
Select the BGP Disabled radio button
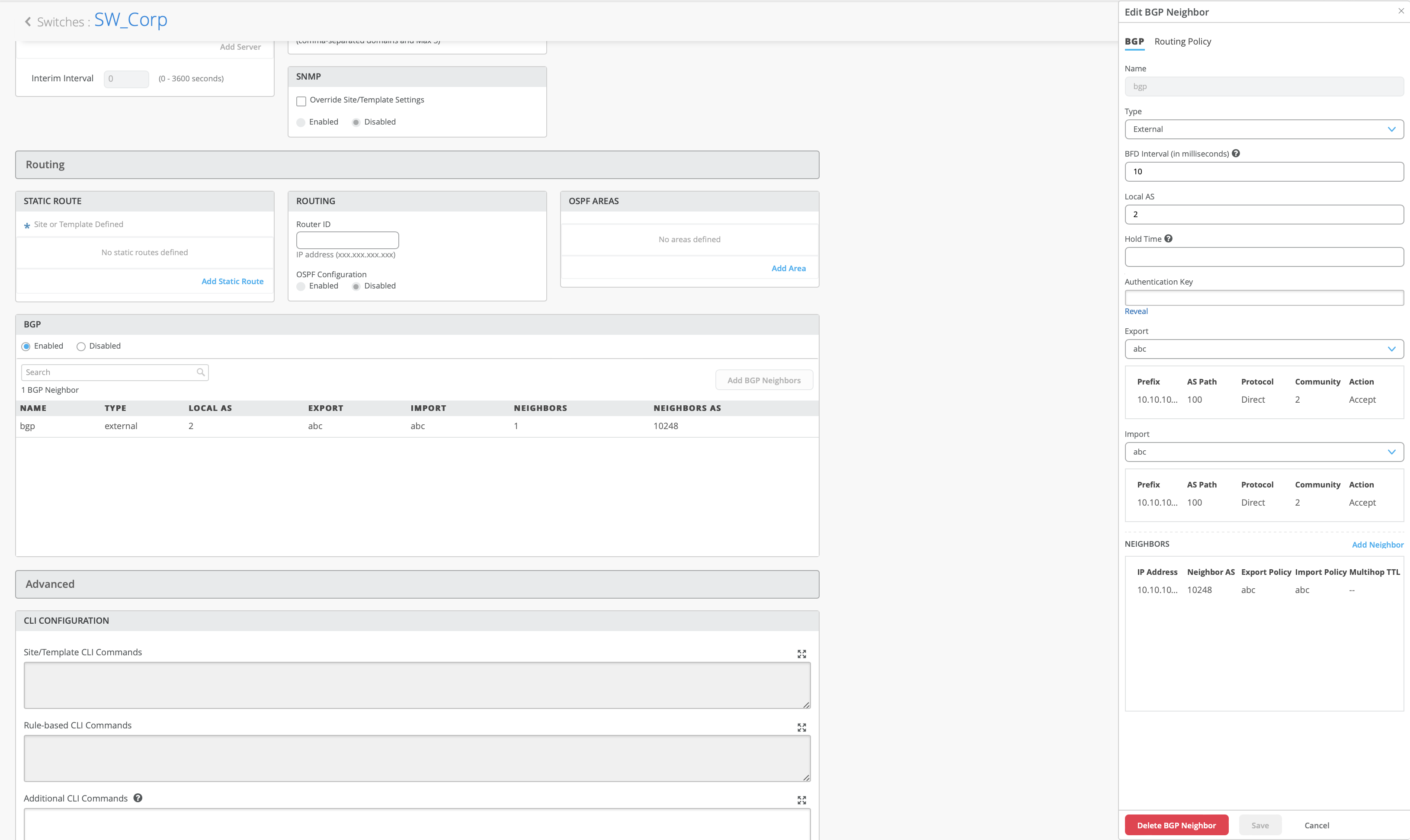(x=81, y=346)
